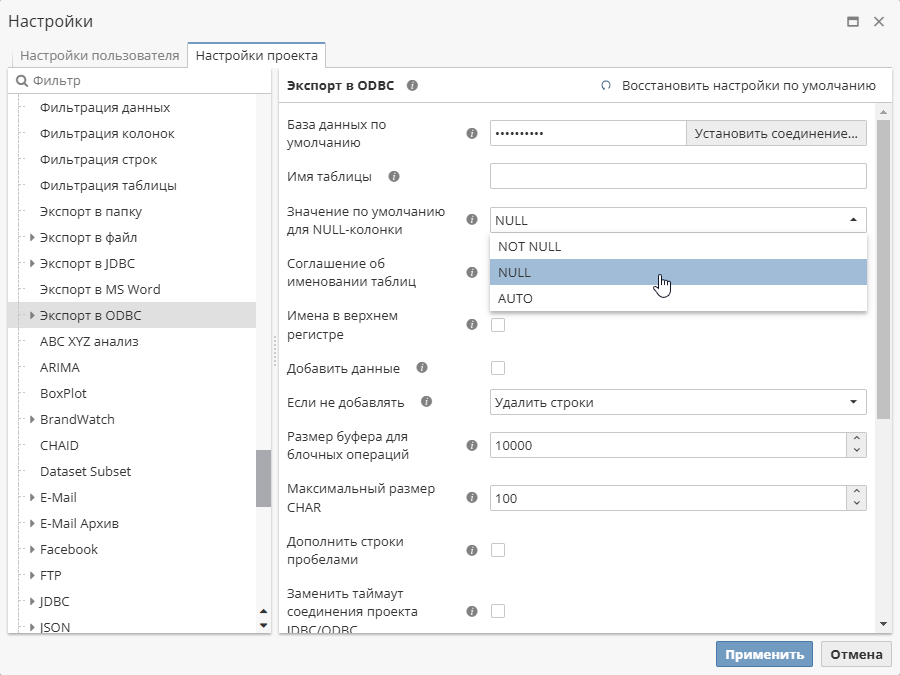Decrease Размер буфера value with down arrow
This screenshot has width=900, height=675.
pyautogui.click(x=856, y=451)
